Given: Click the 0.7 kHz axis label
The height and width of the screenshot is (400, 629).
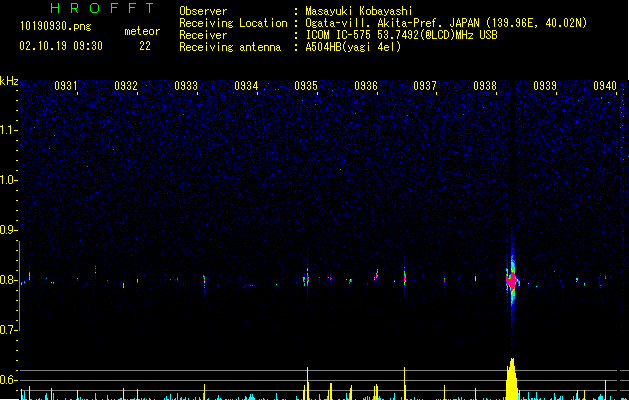Looking at the screenshot, I should point(9,330).
